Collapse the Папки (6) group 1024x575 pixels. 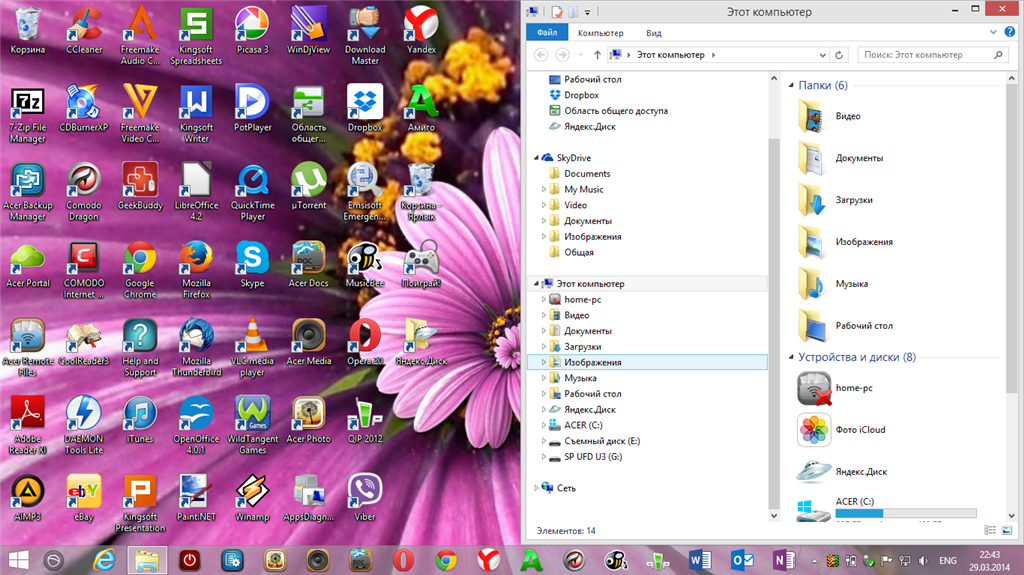(792, 86)
